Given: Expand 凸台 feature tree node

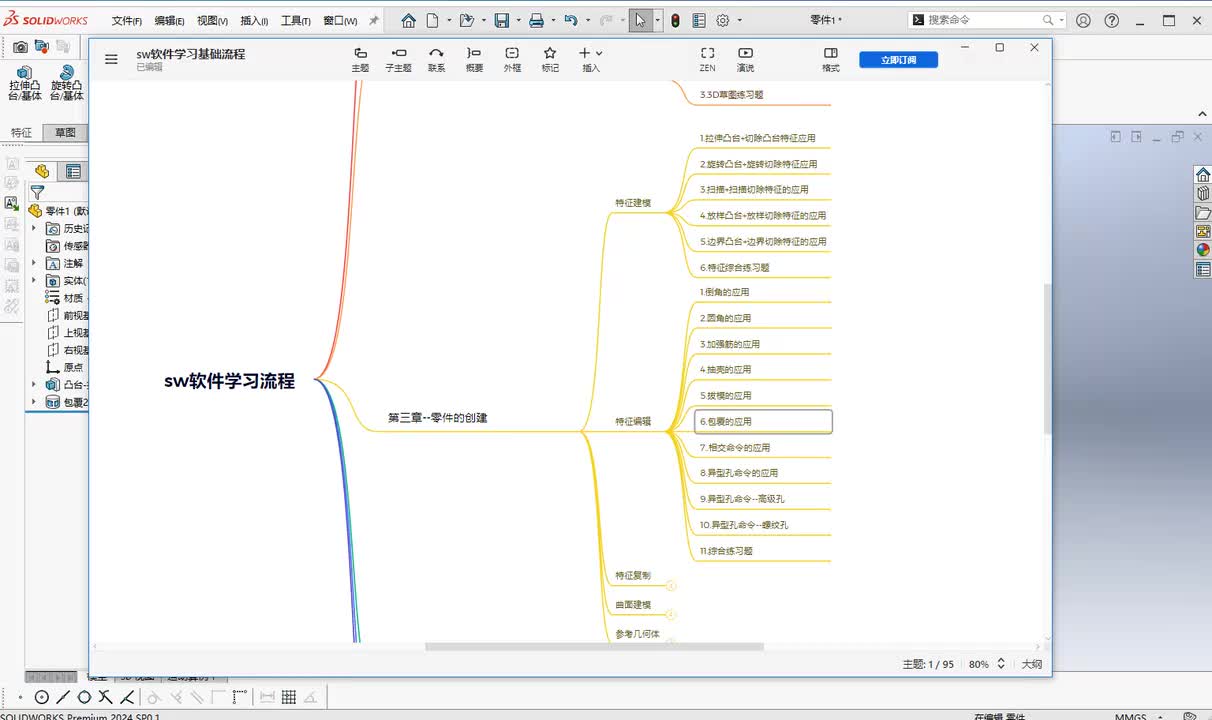Looking at the screenshot, I should (34, 384).
